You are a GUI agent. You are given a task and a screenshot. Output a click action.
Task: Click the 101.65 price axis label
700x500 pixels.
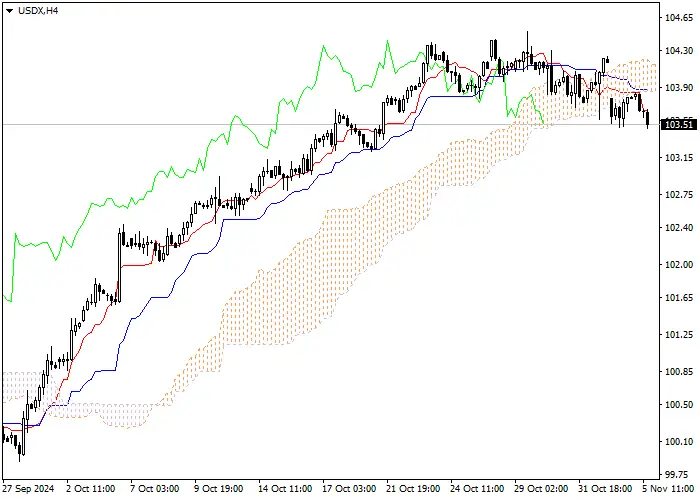(x=679, y=298)
